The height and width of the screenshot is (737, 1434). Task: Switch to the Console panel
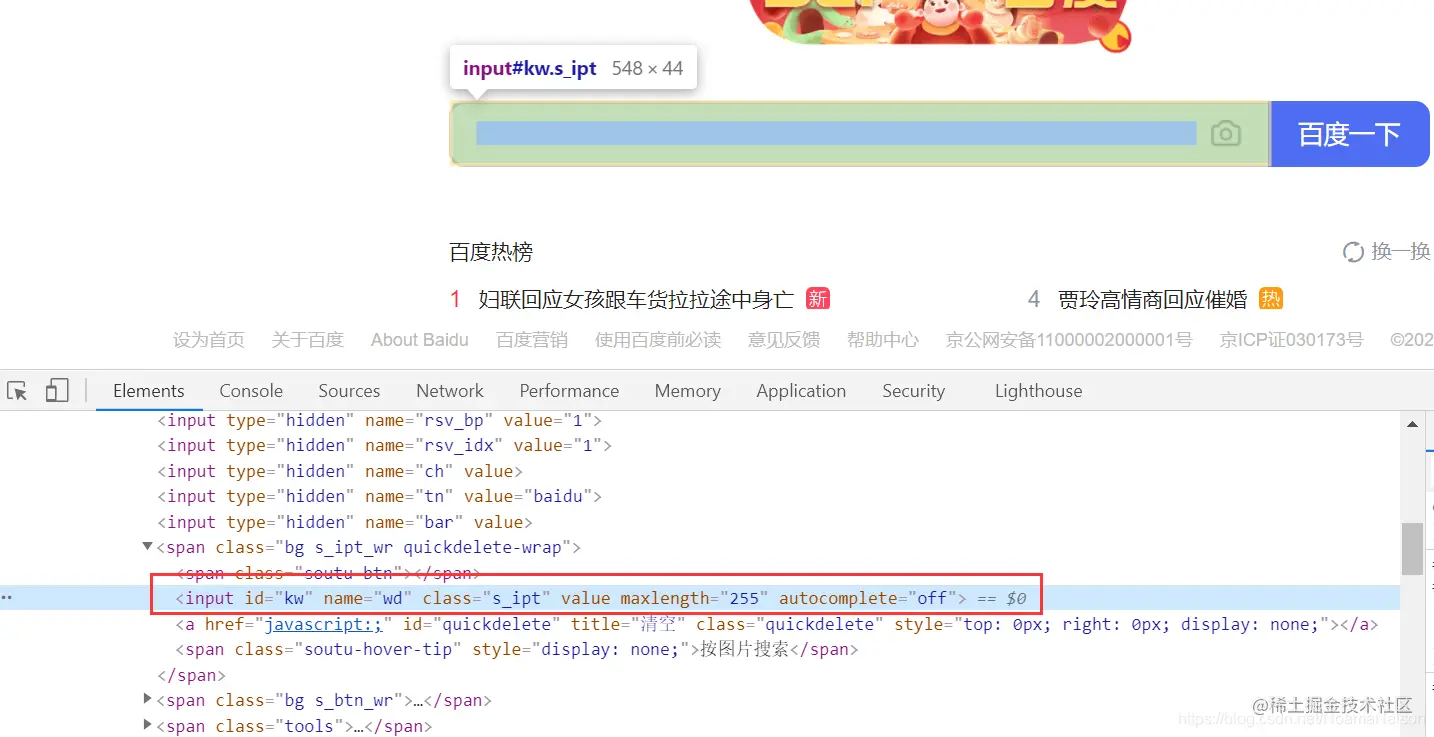[251, 390]
